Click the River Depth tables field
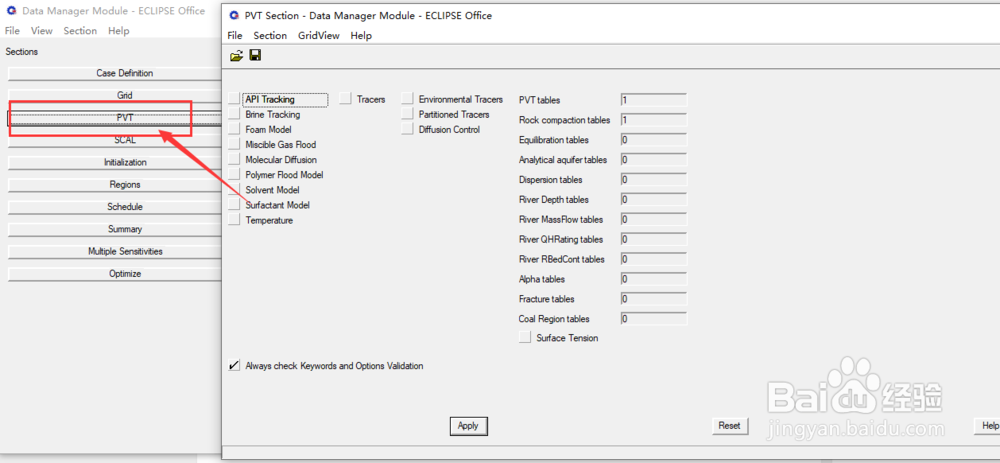This screenshot has height=463, width=1000. tap(654, 200)
